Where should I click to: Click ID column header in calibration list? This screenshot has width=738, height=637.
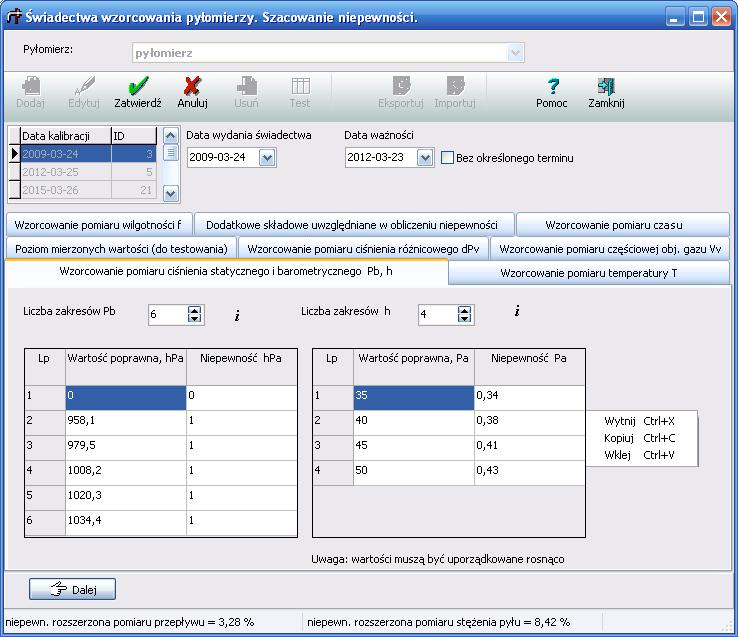pos(134,136)
